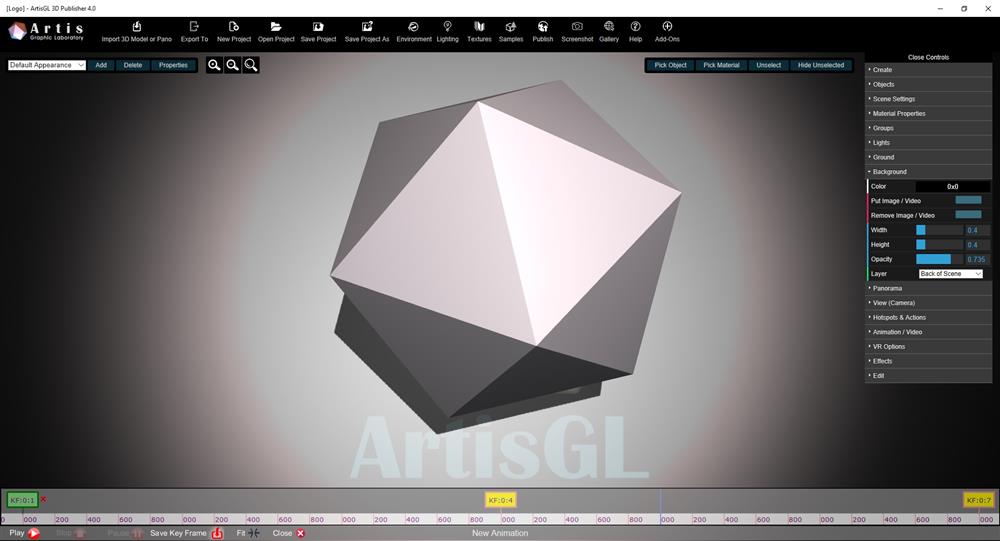Take a Screenshot with the camera icon
1000x541 pixels.
(577, 27)
